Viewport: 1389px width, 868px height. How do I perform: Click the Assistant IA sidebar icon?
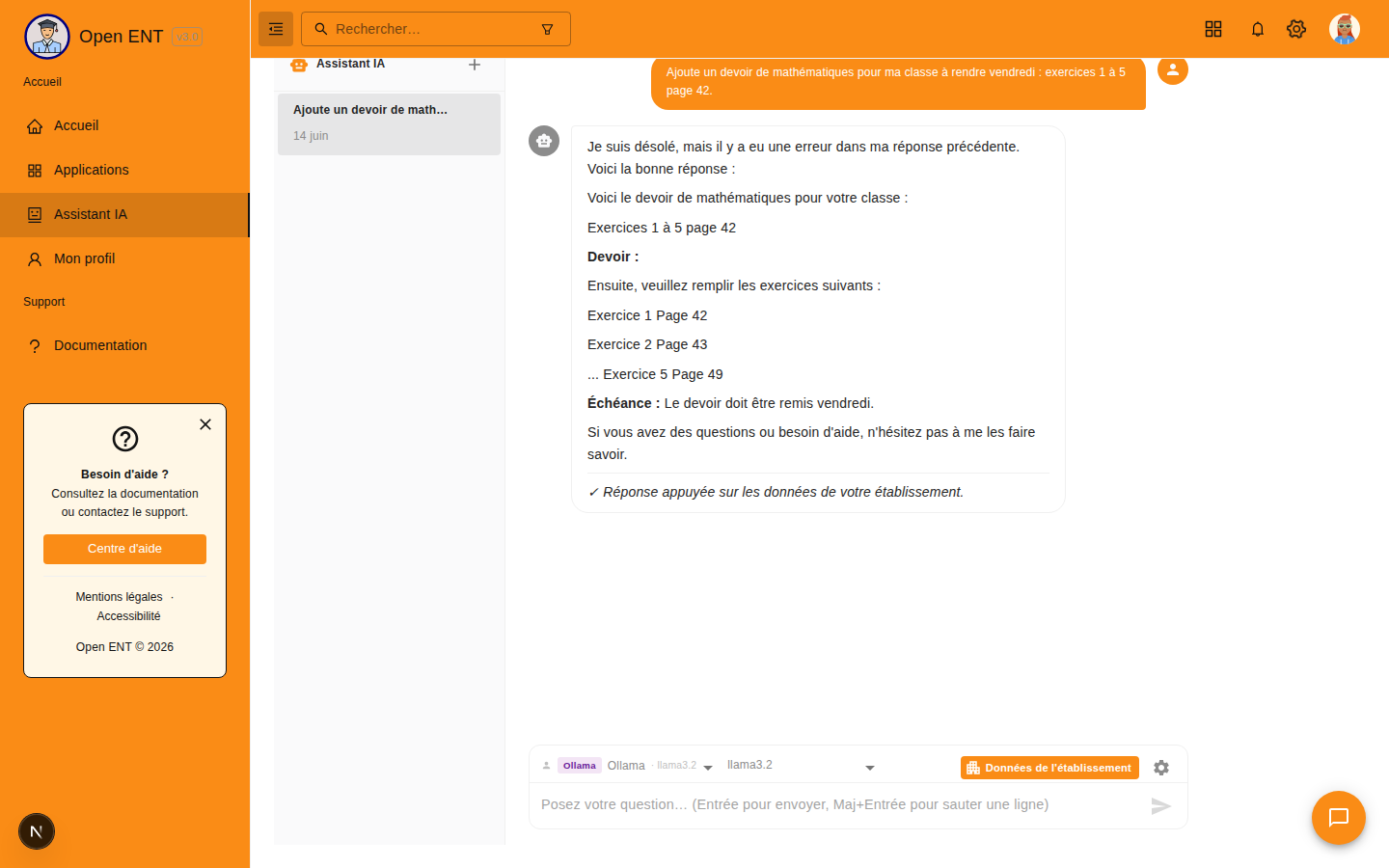[35, 215]
